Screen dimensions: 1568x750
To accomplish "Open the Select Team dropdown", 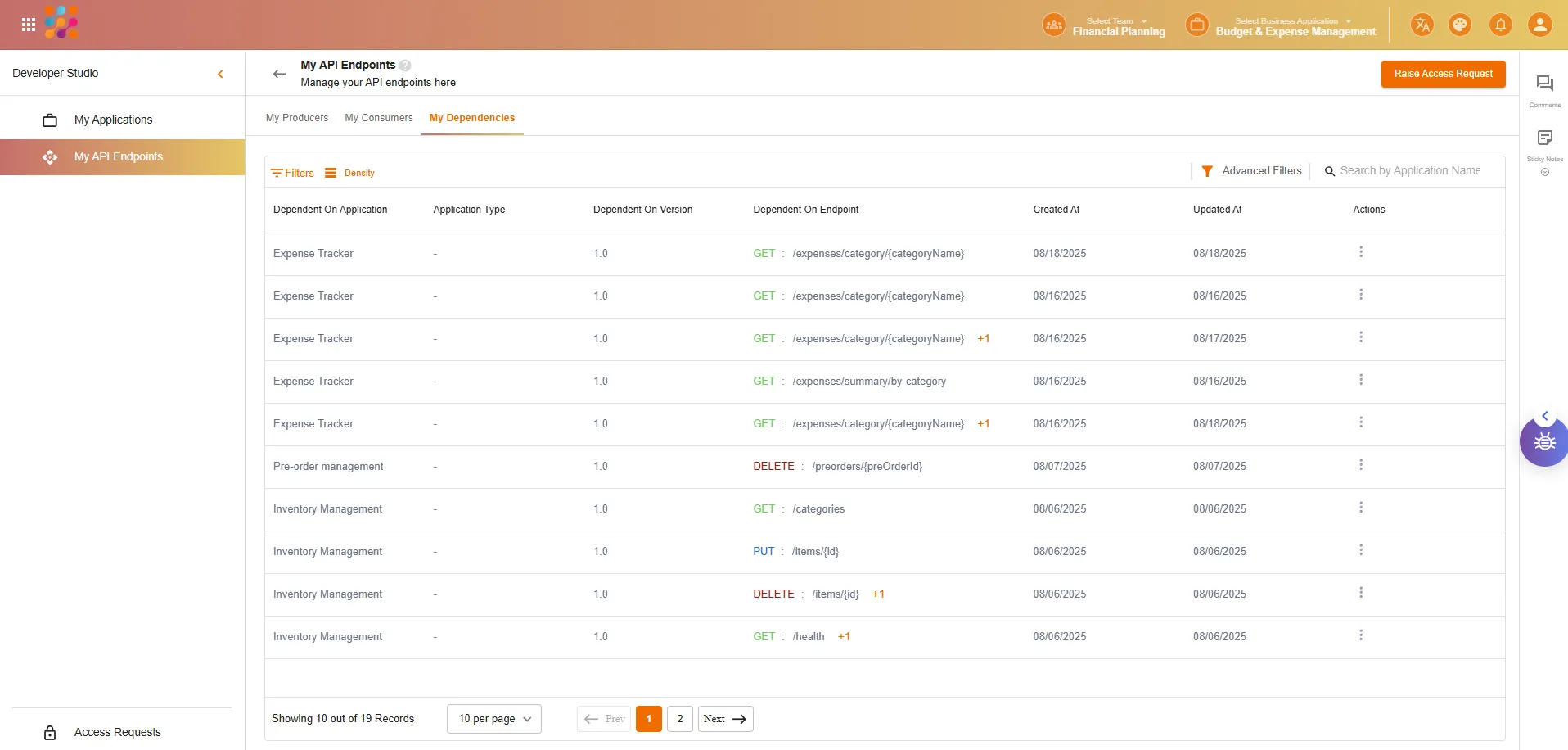I will pyautogui.click(x=1118, y=25).
